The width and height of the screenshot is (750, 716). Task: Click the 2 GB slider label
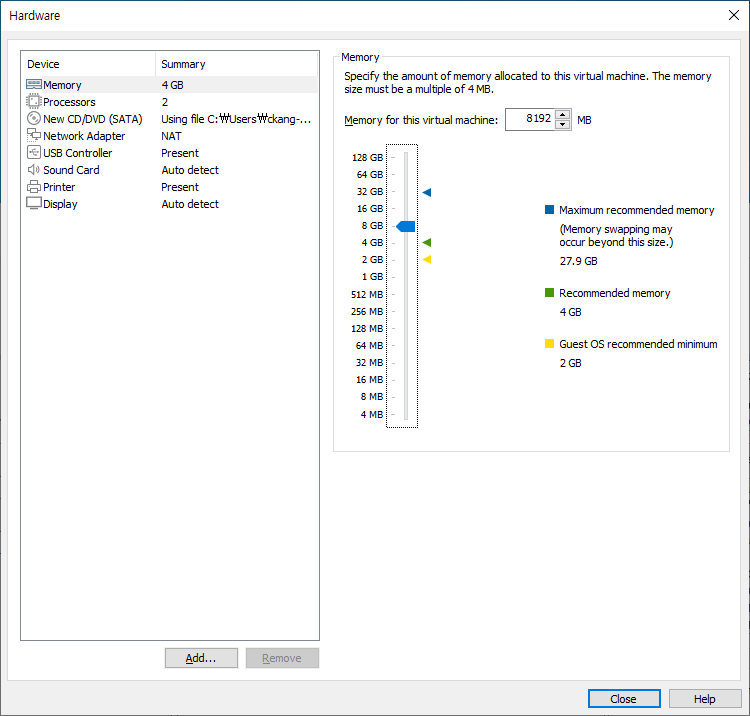[372, 260]
